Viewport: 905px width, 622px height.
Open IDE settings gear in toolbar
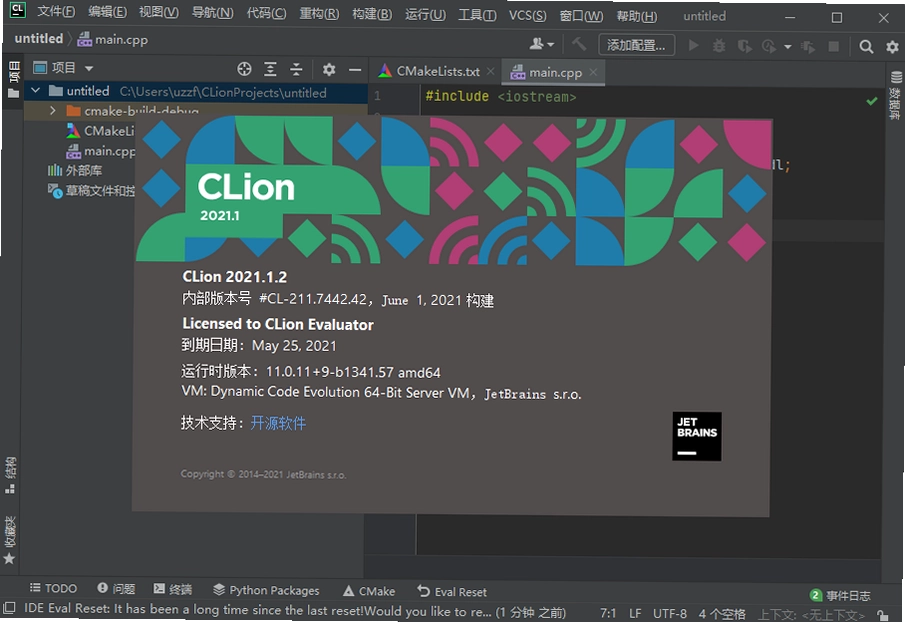coord(892,47)
